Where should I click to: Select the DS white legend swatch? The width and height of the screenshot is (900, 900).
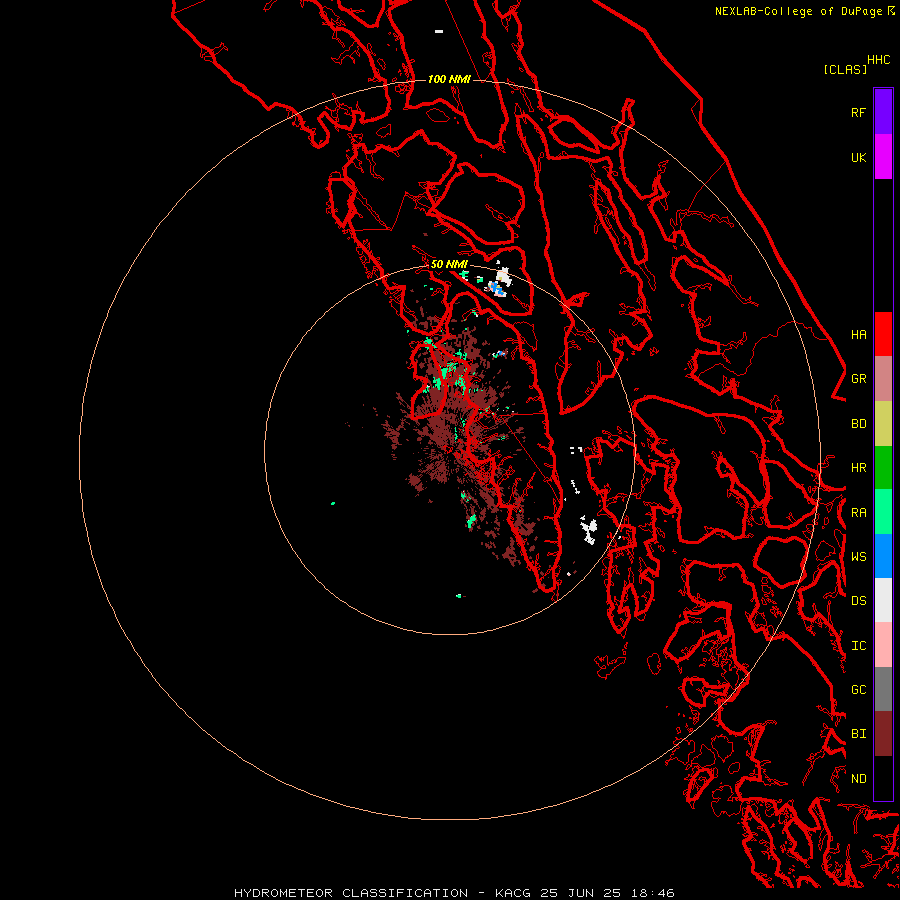tap(883, 600)
